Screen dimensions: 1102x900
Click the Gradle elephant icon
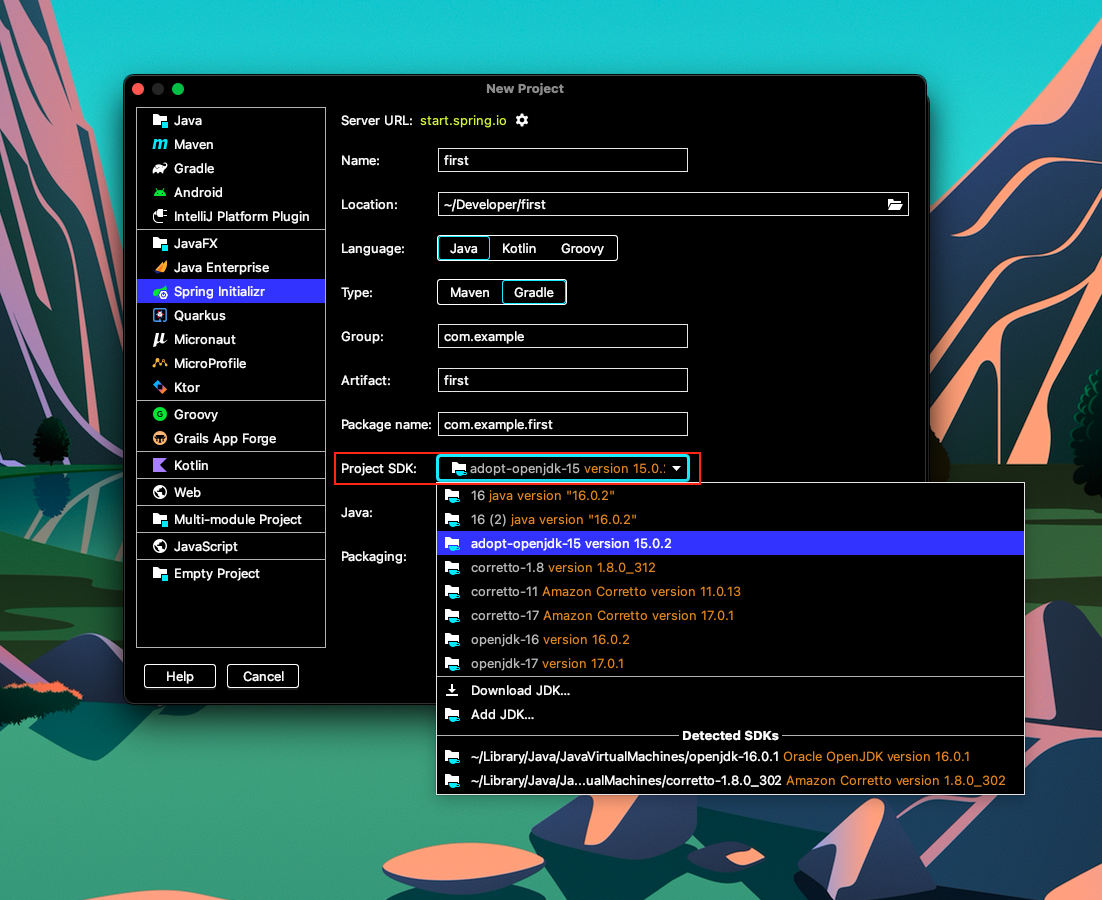click(160, 168)
